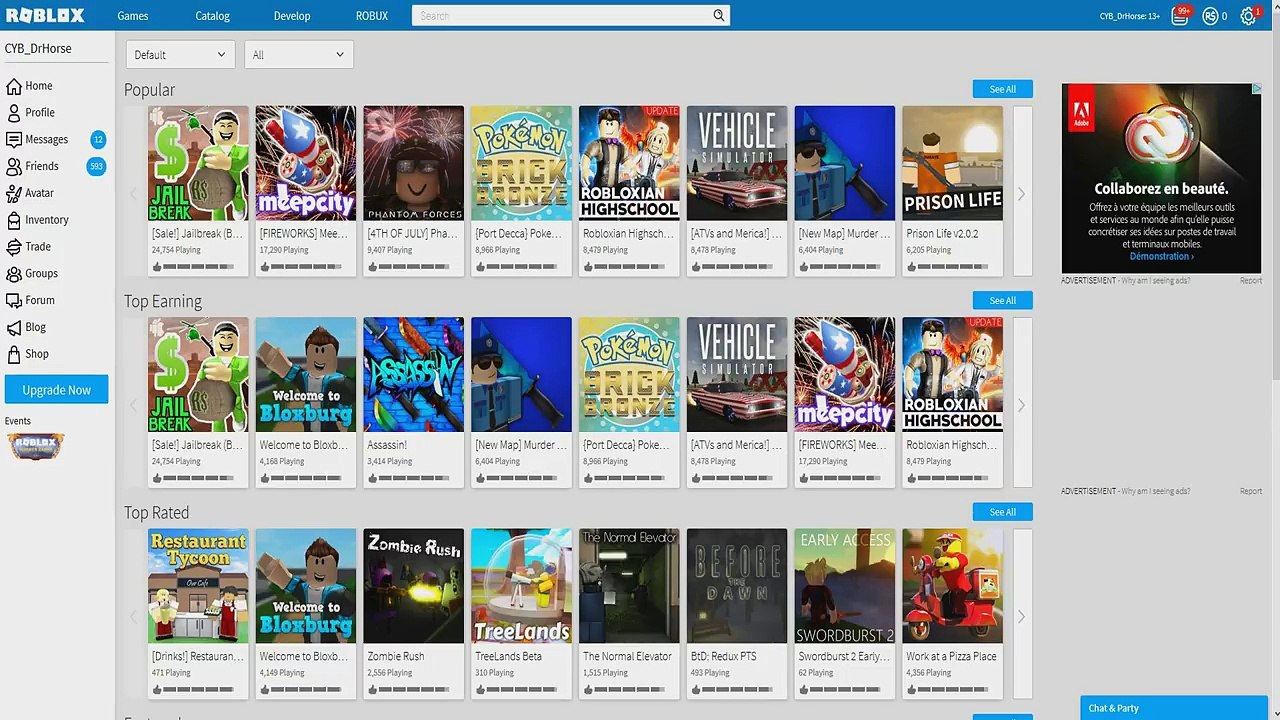Click the Trade sidebar icon
Image resolution: width=1280 pixels, height=720 pixels.
pyautogui.click(x=14, y=247)
